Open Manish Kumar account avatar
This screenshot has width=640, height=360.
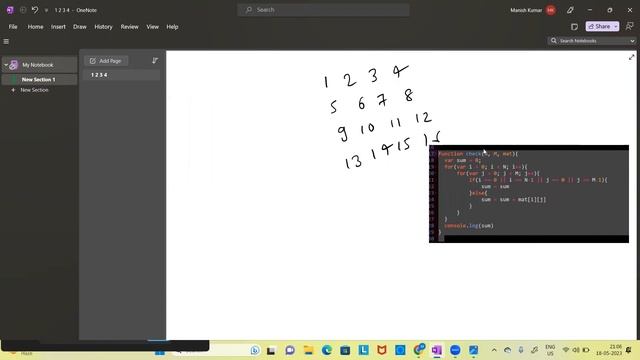click(551, 10)
